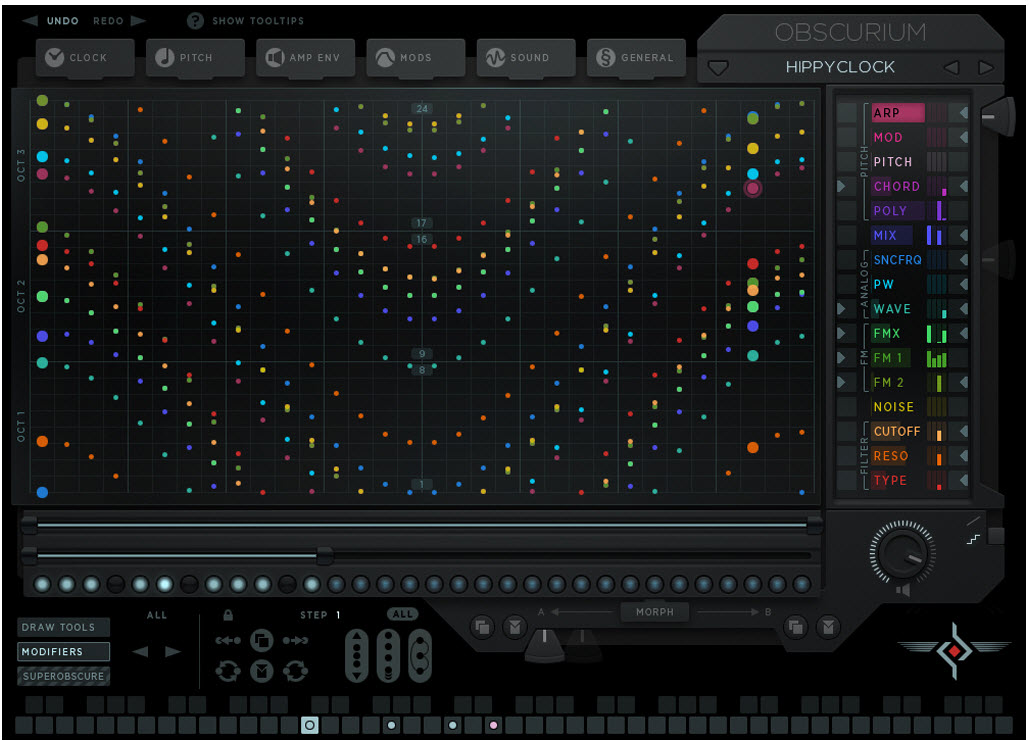This screenshot has width=1029, height=741.
Task: Click the right rotate-cycle modifier icon
Action: tap(295, 671)
